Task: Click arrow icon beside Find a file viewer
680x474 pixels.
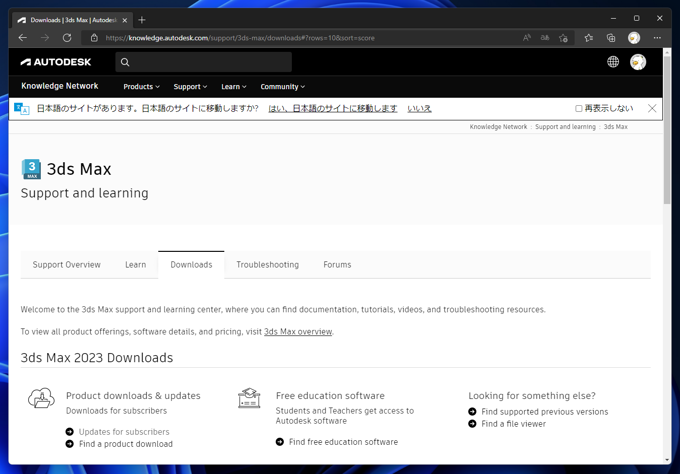Action: coord(472,424)
